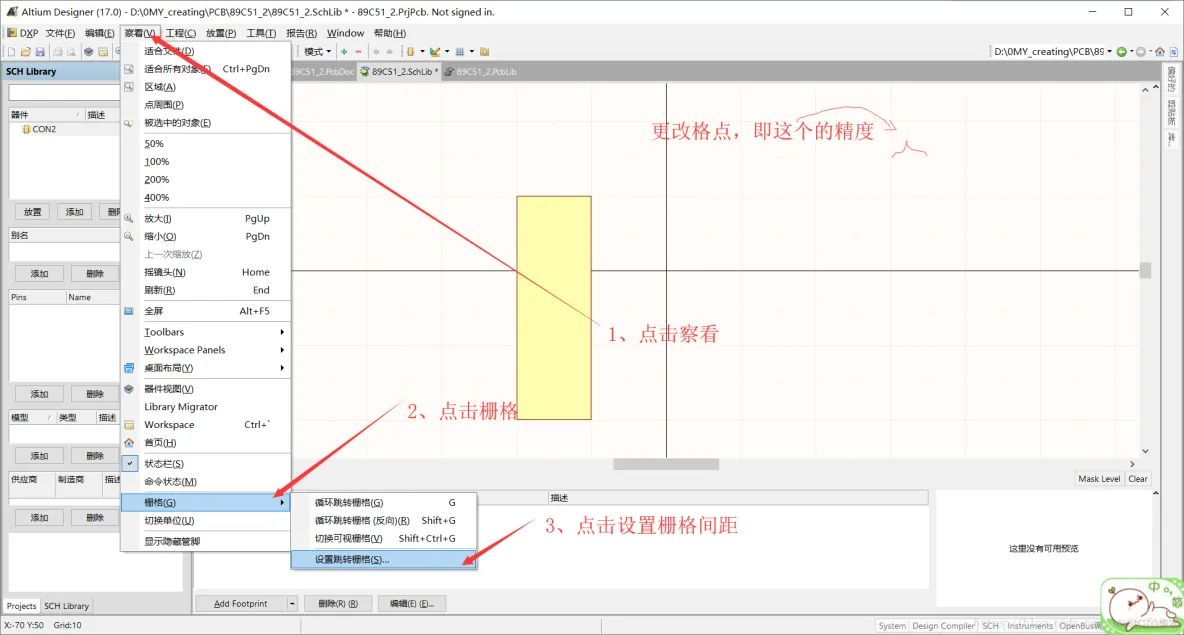
Task: Click the Home page house icon
Action: [x=1160, y=52]
